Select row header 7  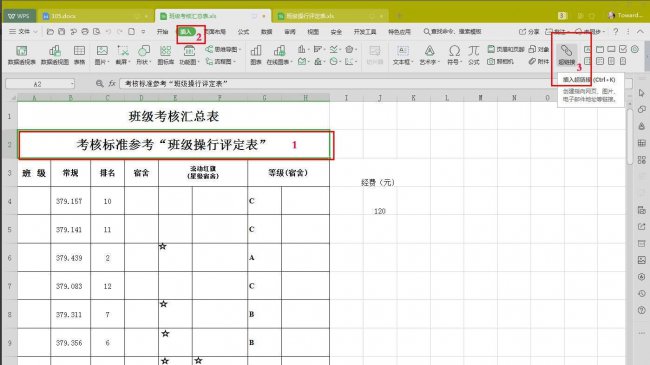coord(9,286)
